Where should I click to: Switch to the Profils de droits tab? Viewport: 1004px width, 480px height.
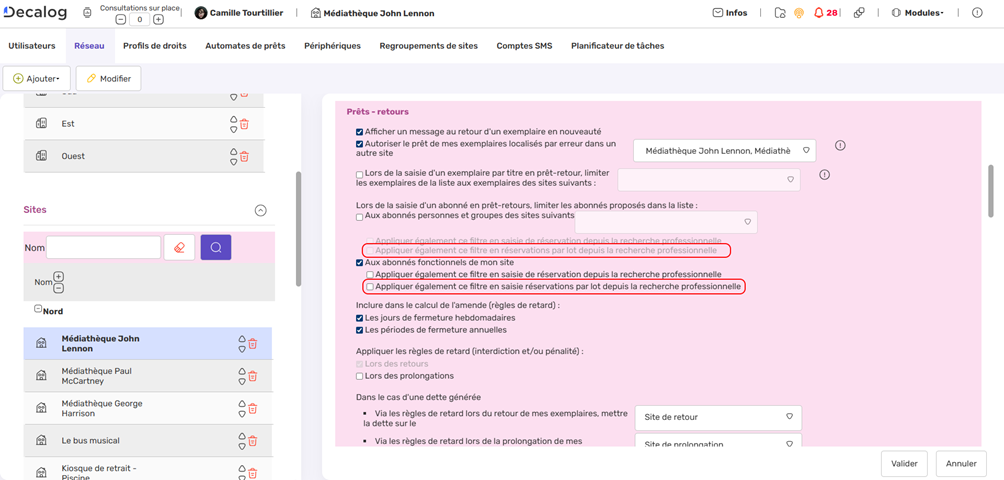pyautogui.click(x=154, y=46)
